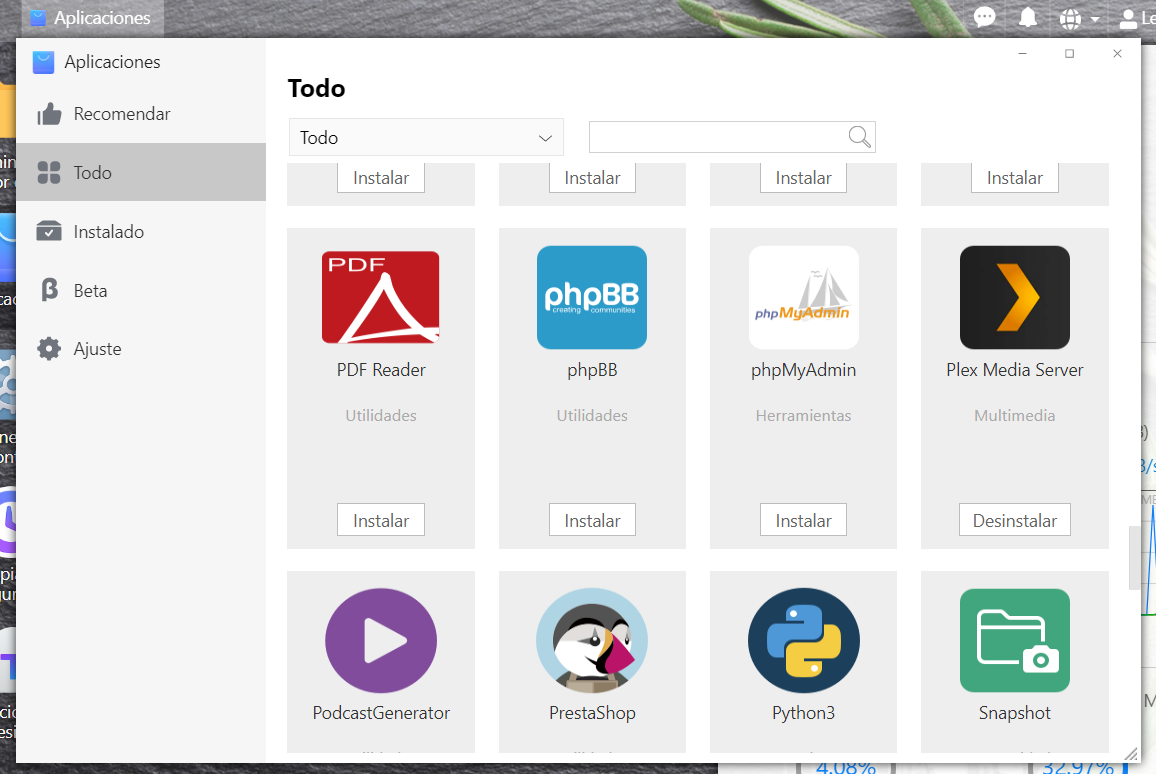Open the Plex Media Server icon
Viewport: 1156px width, 774px height.
tap(1014, 297)
